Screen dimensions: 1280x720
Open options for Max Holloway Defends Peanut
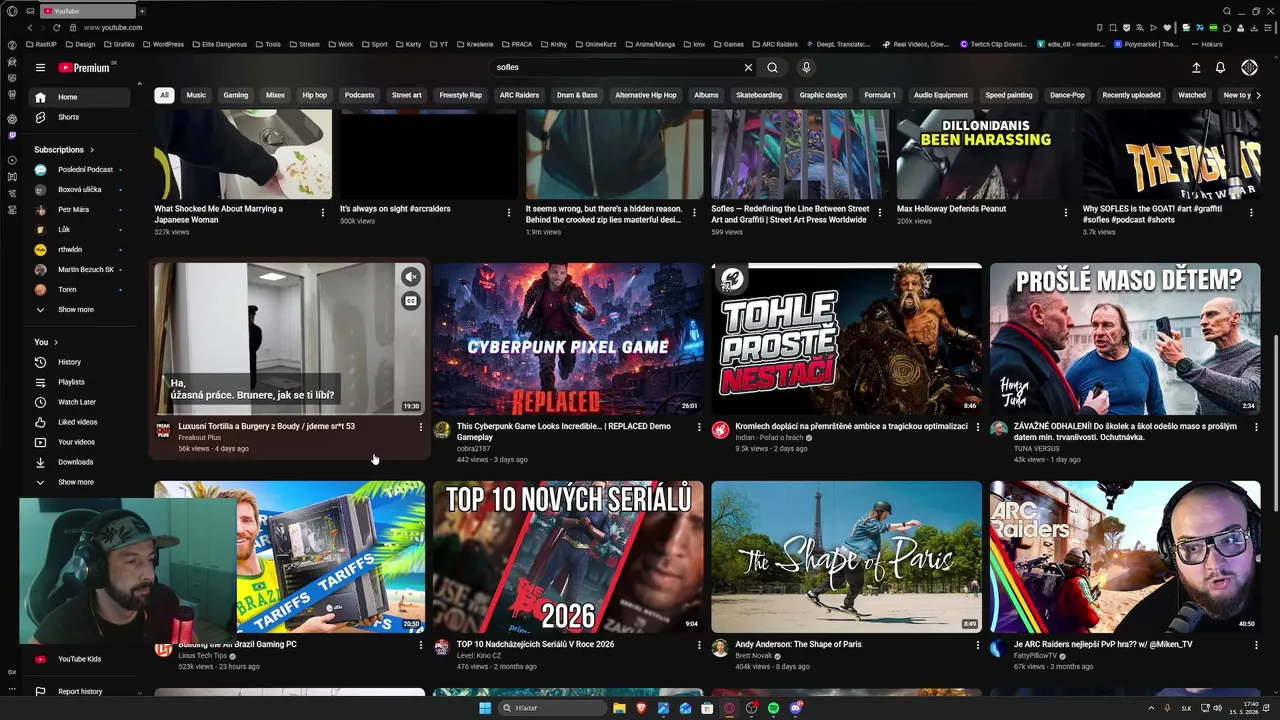pos(1065,212)
